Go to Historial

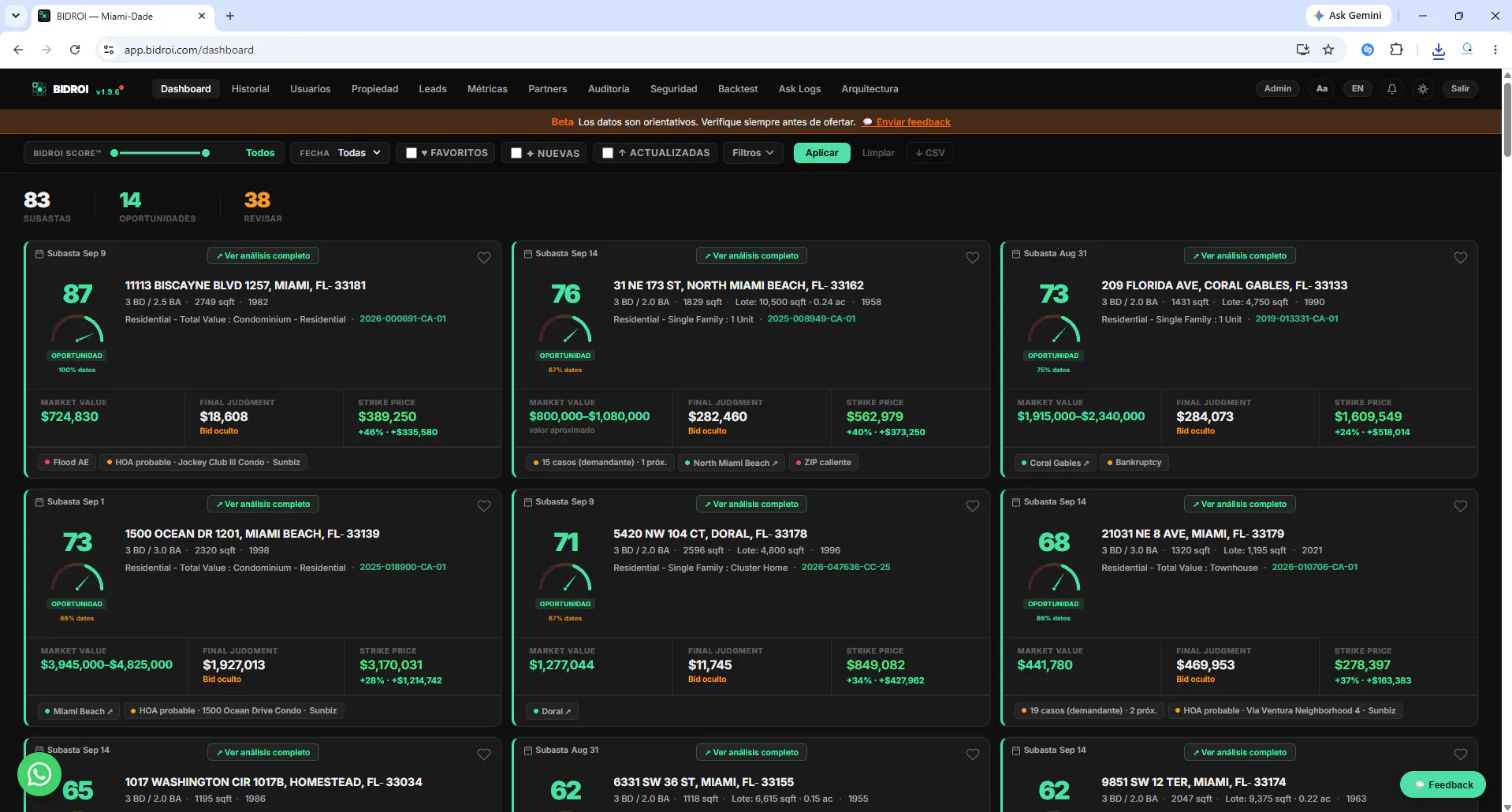[251, 89]
